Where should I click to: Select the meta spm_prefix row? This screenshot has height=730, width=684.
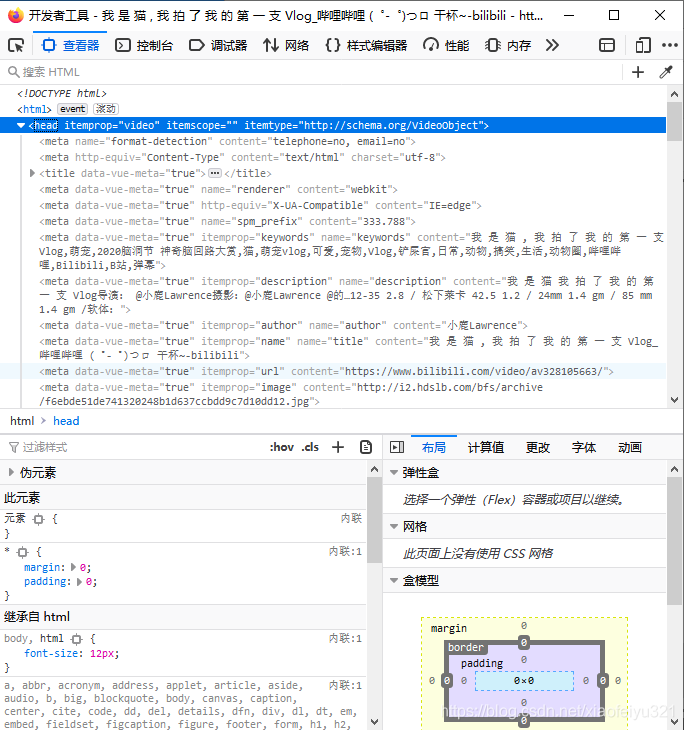227,221
